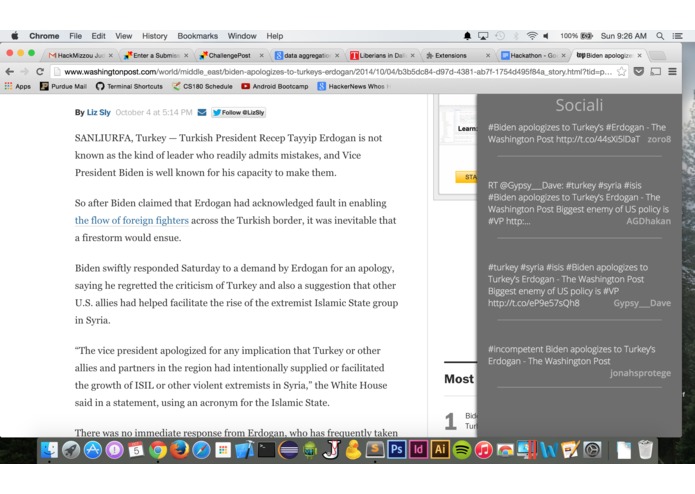
Task: Launch Photoshop from the Dock
Action: pyautogui.click(x=397, y=450)
